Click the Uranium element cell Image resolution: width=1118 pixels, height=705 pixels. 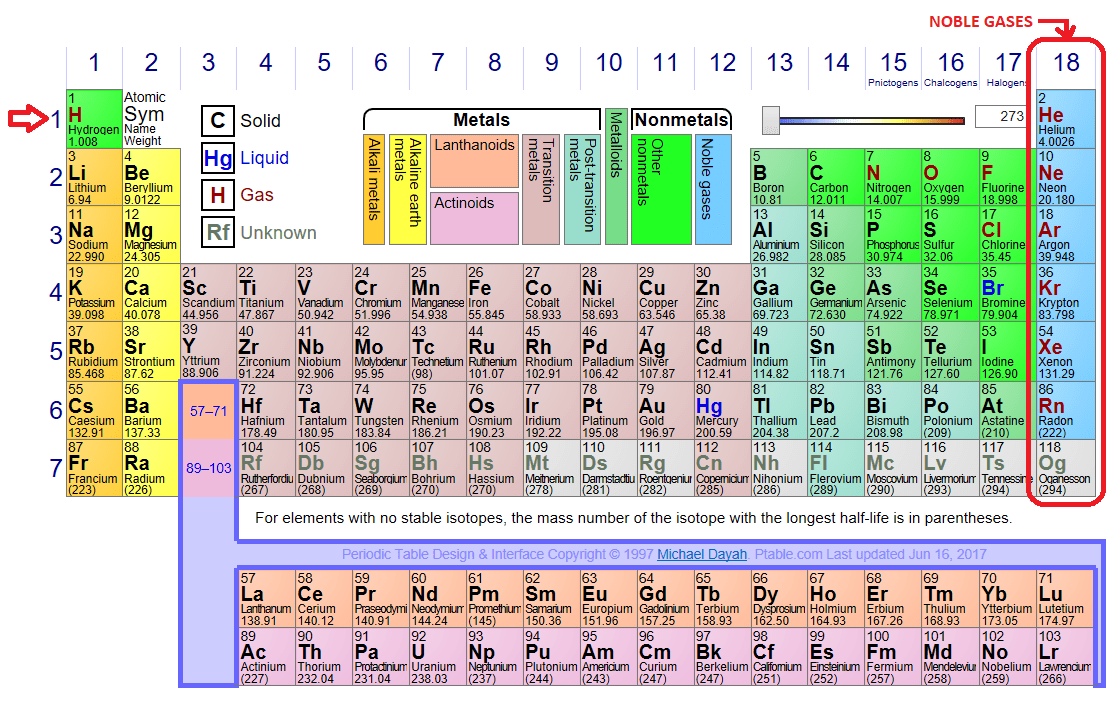click(x=437, y=657)
